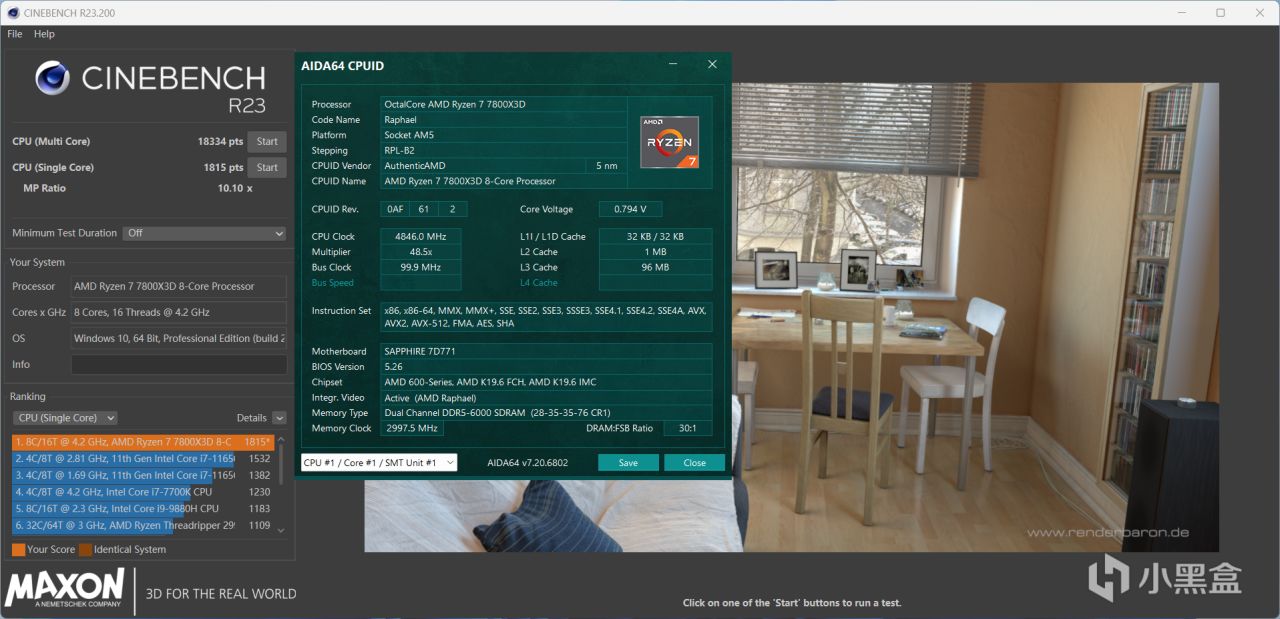Click the RPL-B2 stepping value
1280x619 pixels.
click(504, 150)
